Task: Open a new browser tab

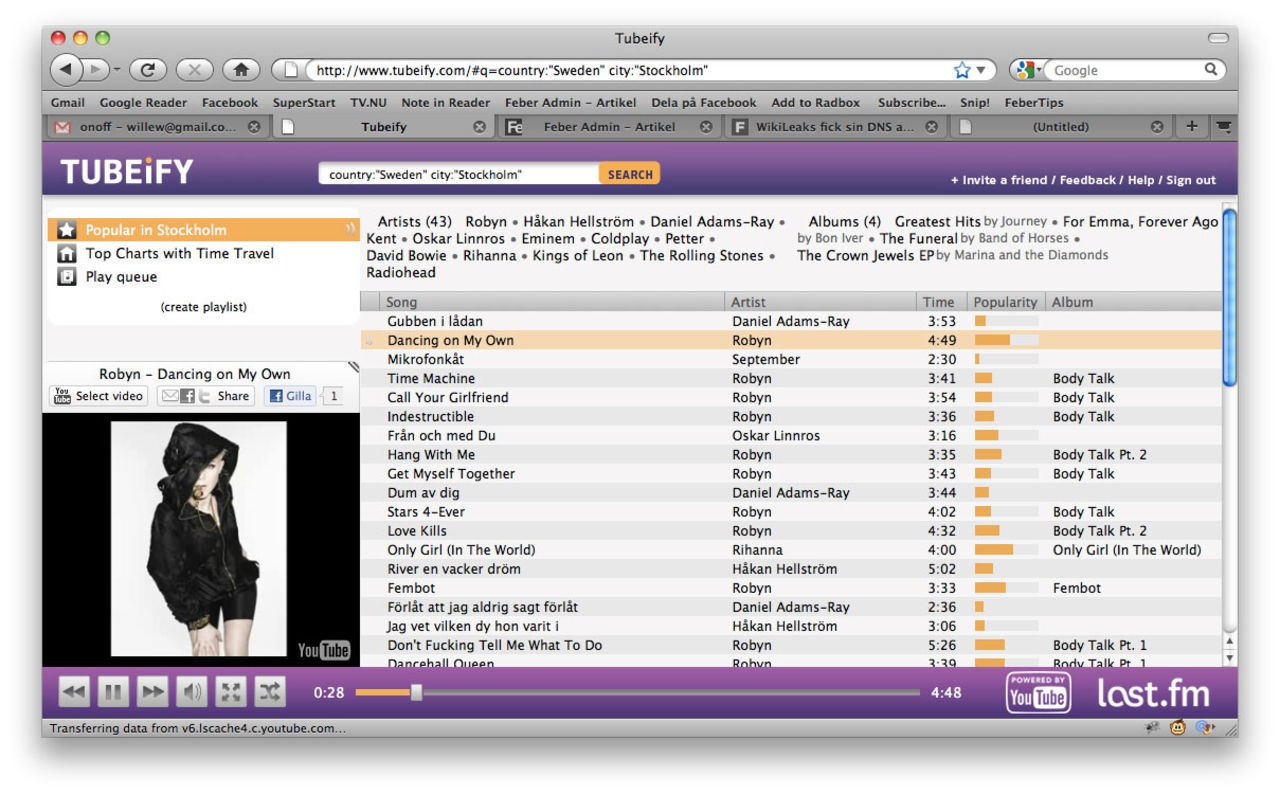Action: pos(1191,127)
